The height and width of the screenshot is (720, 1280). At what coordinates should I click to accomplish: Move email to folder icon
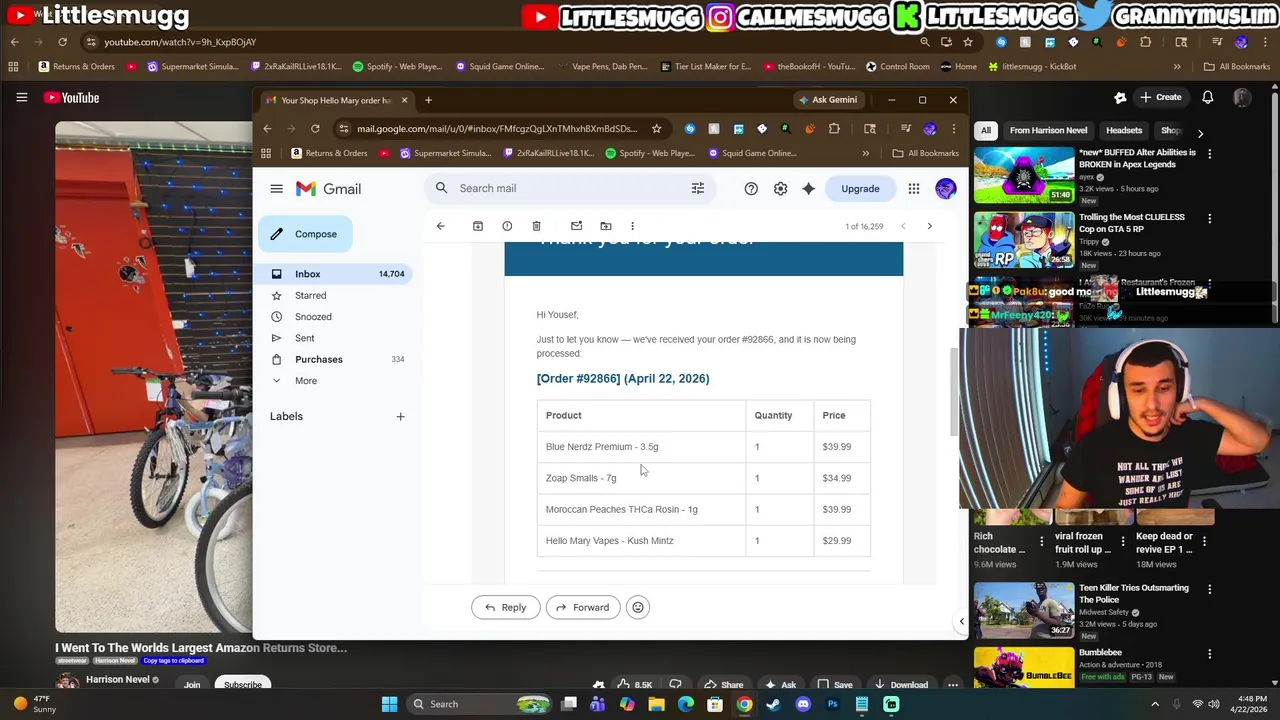[x=605, y=226]
